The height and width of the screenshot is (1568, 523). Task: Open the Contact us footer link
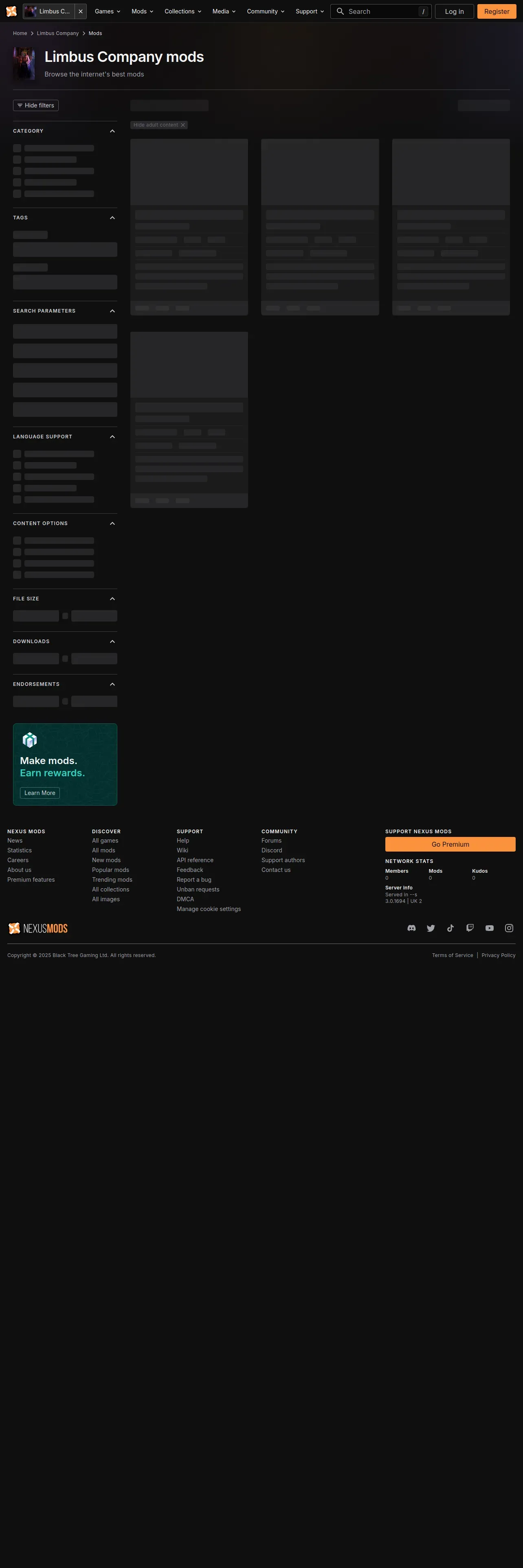coord(276,870)
